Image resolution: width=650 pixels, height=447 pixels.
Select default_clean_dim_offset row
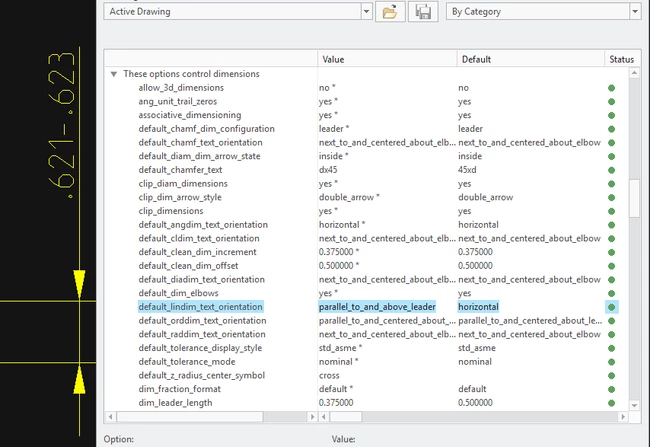[x=189, y=266]
